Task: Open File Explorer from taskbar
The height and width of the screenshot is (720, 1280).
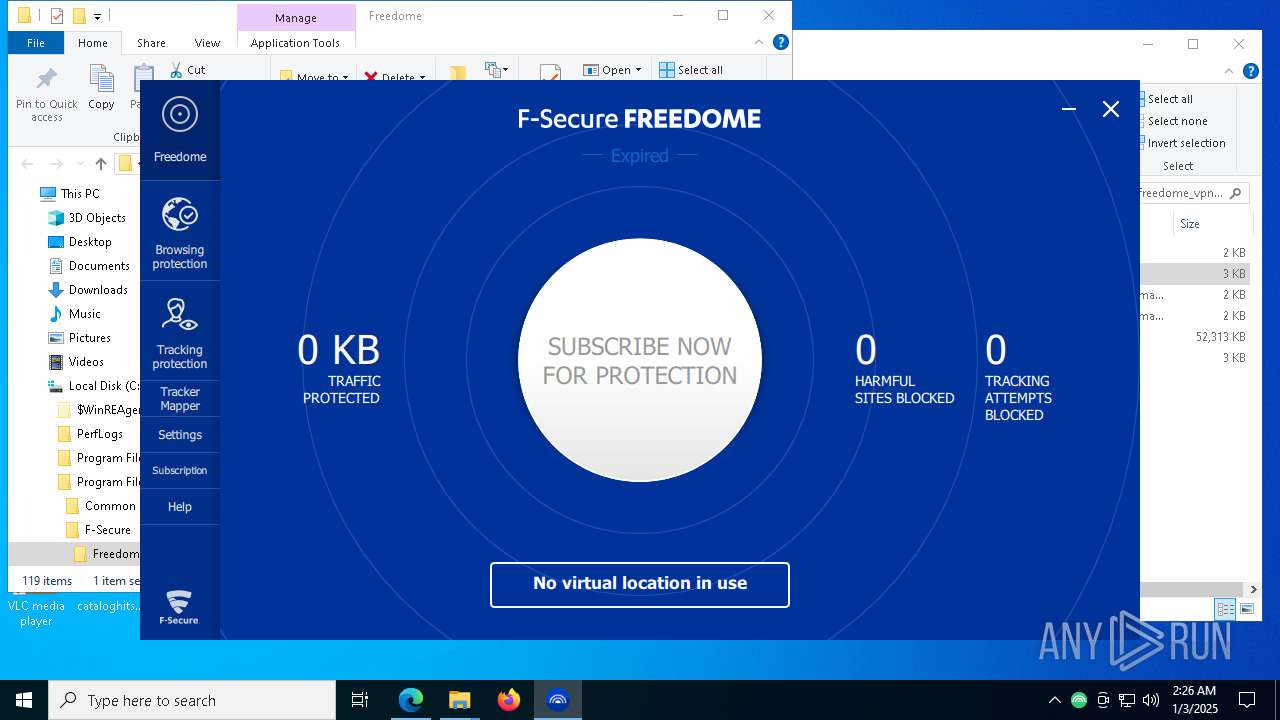Action: 460,700
